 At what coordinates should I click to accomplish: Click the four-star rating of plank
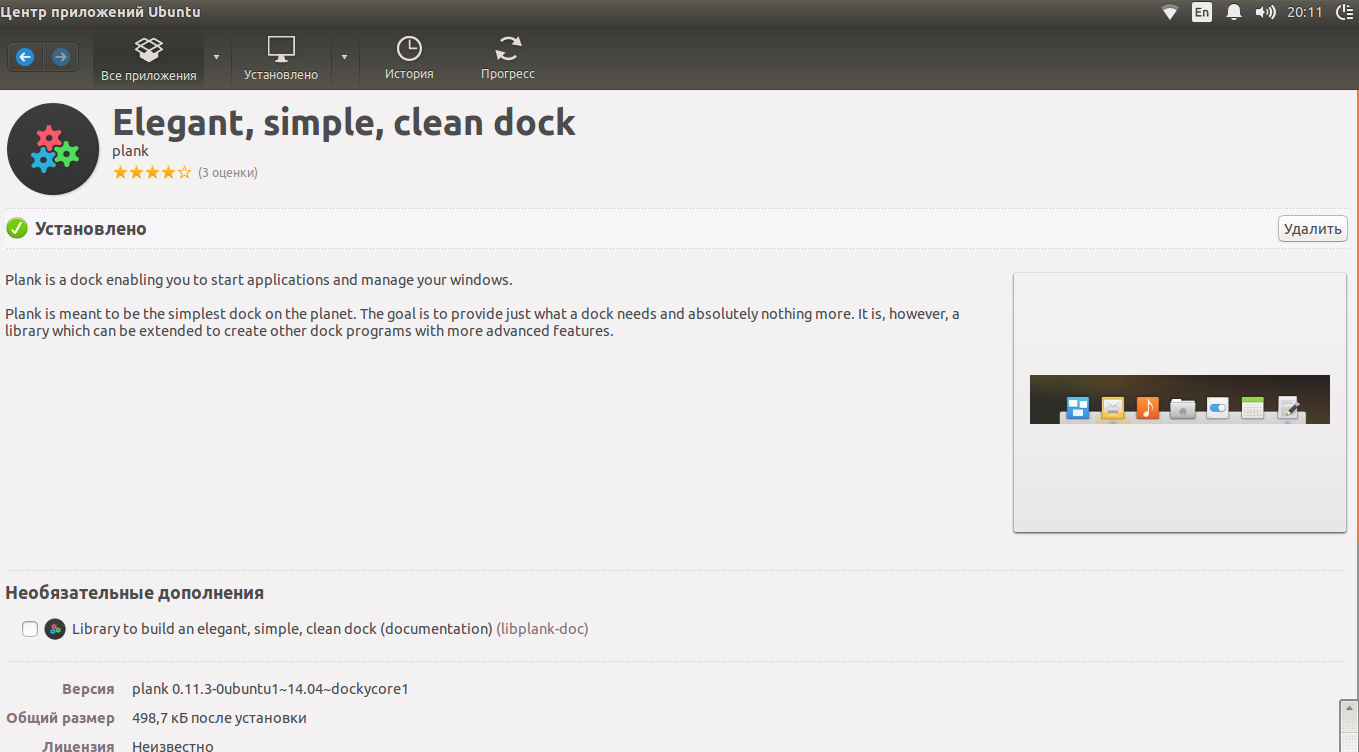point(152,173)
